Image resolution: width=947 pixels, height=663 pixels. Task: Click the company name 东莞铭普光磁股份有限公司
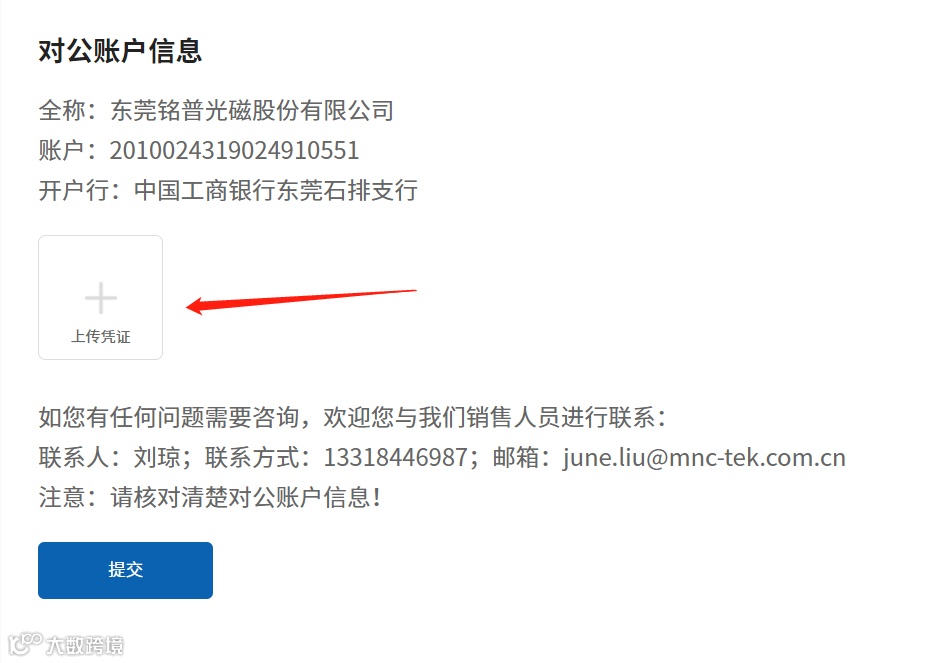252,110
